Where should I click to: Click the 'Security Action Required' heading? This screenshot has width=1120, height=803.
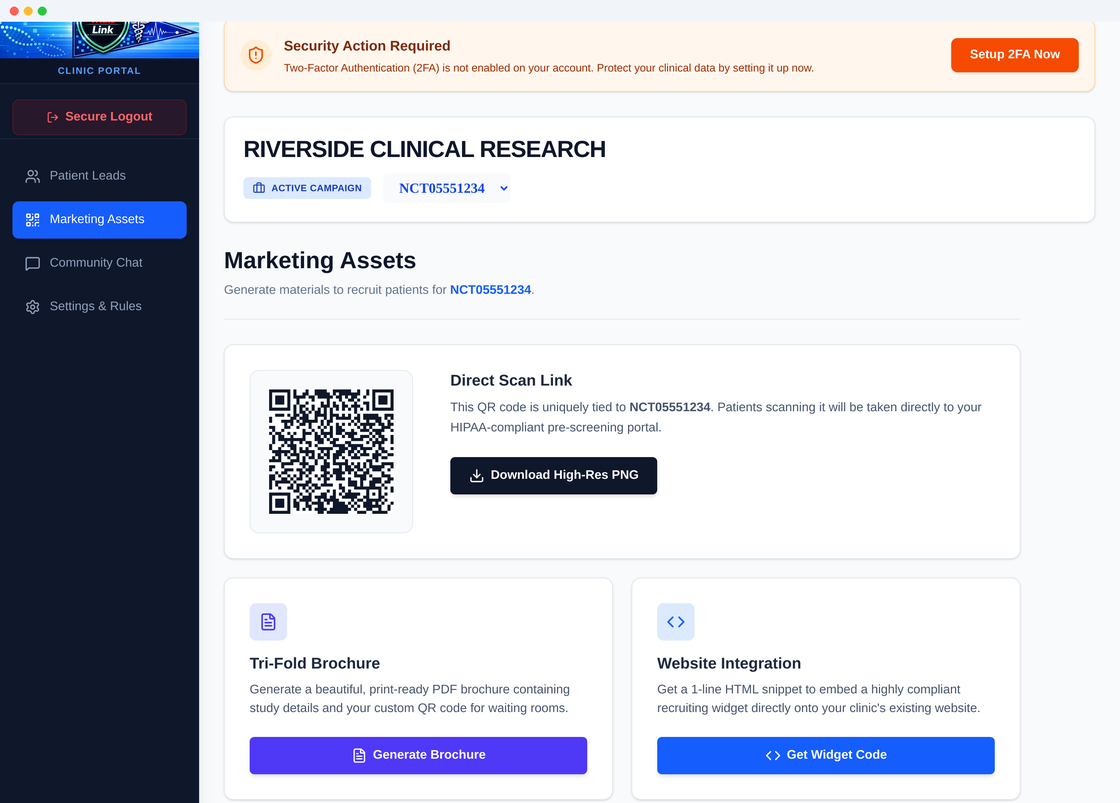coord(367,46)
